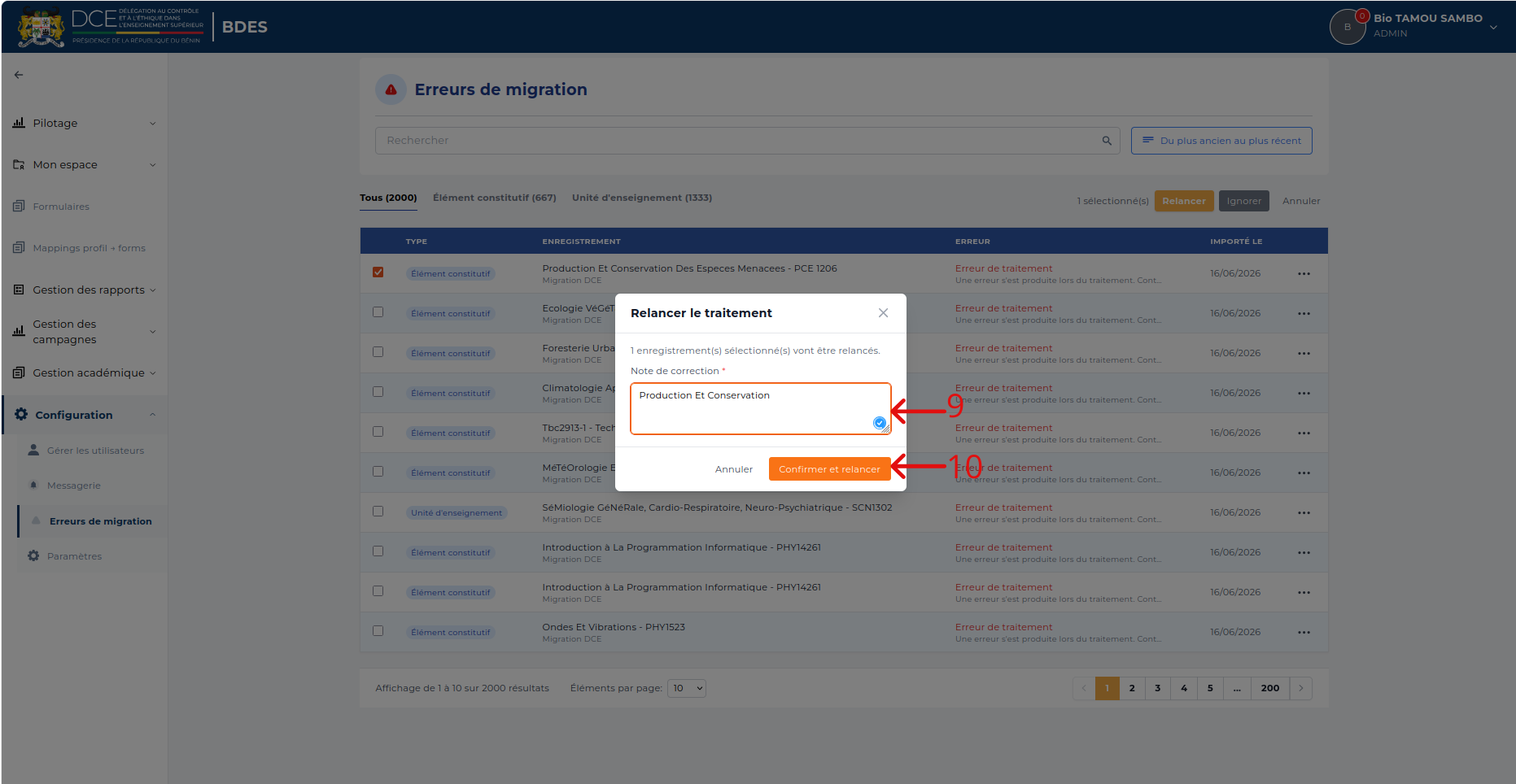Click the Gestion académique icon
Screen dimensions: 1516x784
(x=19, y=372)
